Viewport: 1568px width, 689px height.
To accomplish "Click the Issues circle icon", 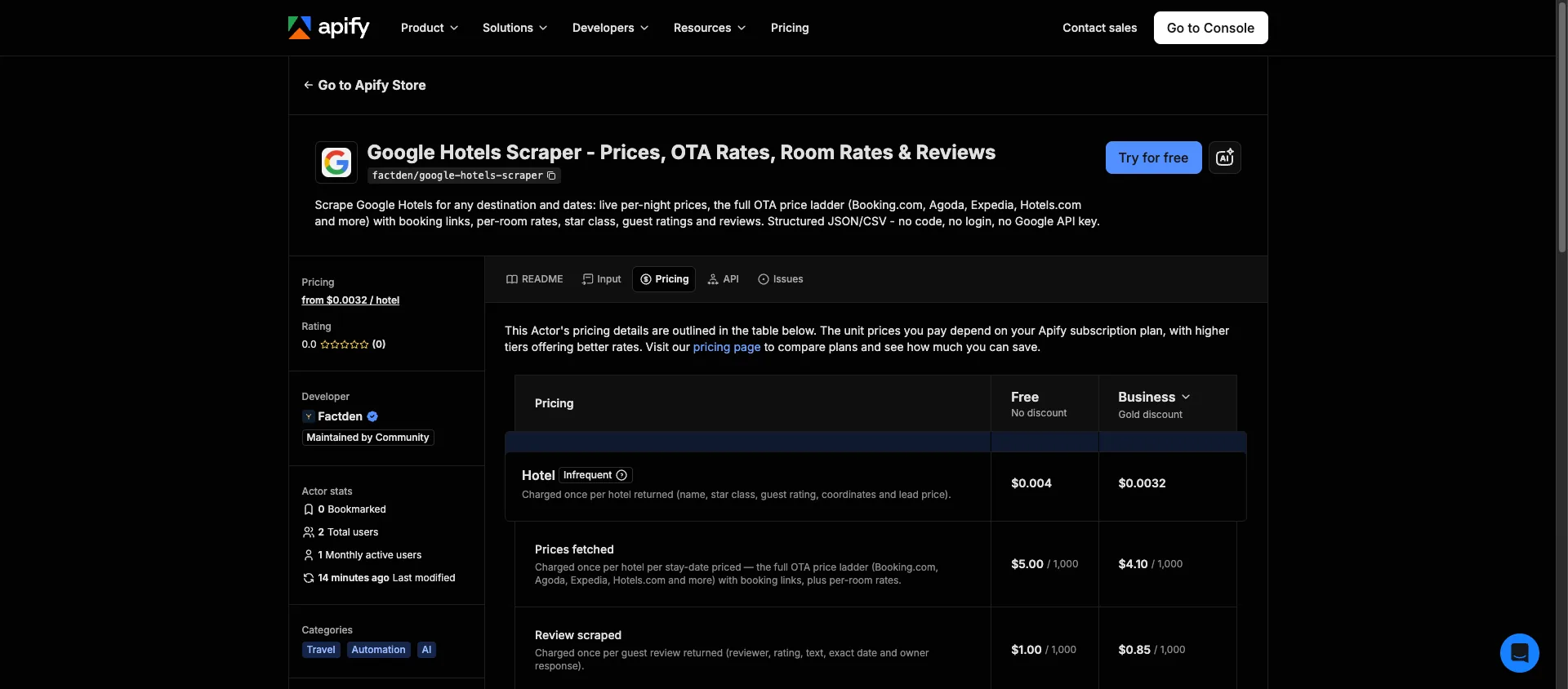I will click(764, 279).
